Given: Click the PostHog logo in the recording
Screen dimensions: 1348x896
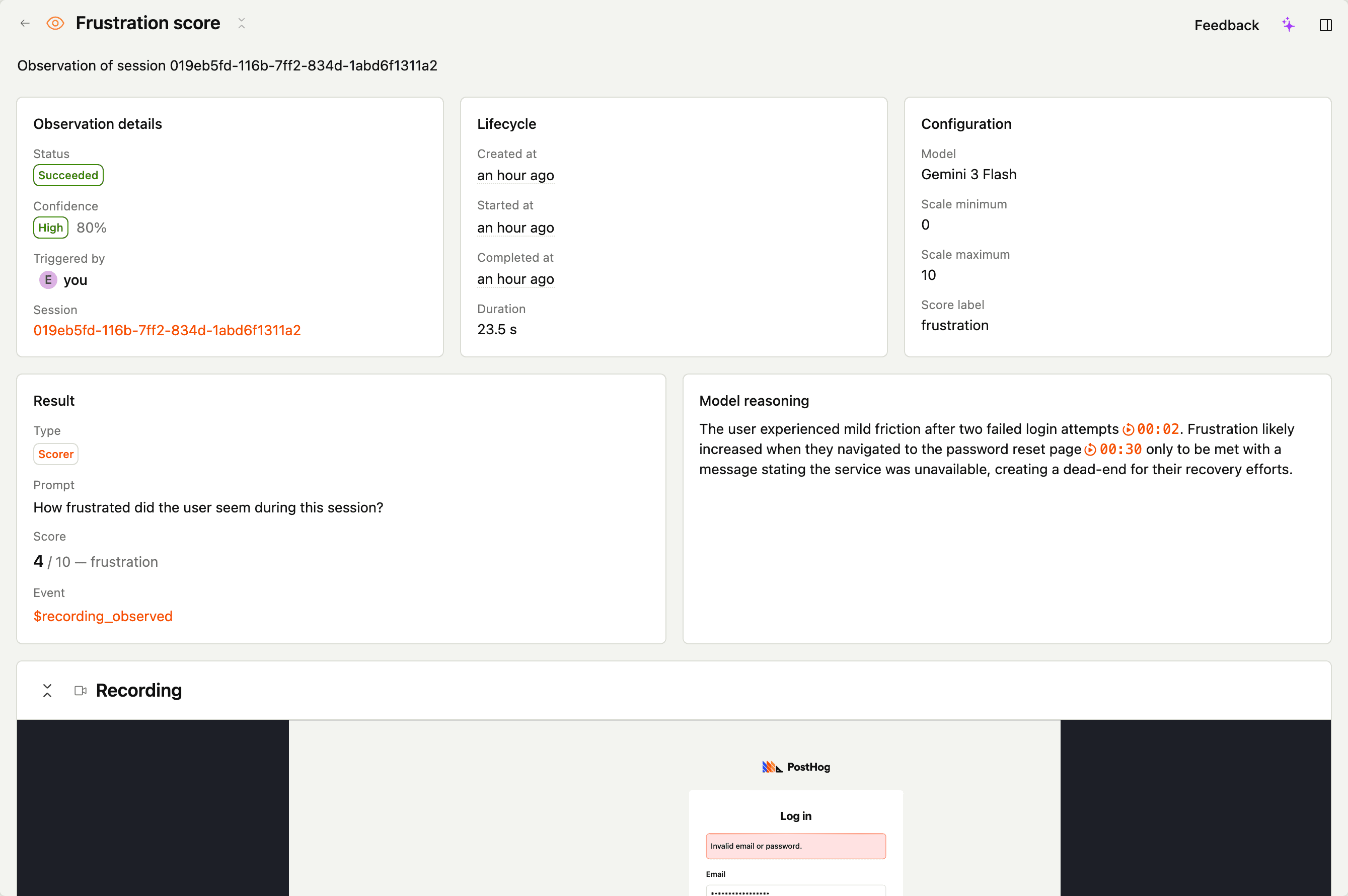Looking at the screenshot, I should [796, 767].
